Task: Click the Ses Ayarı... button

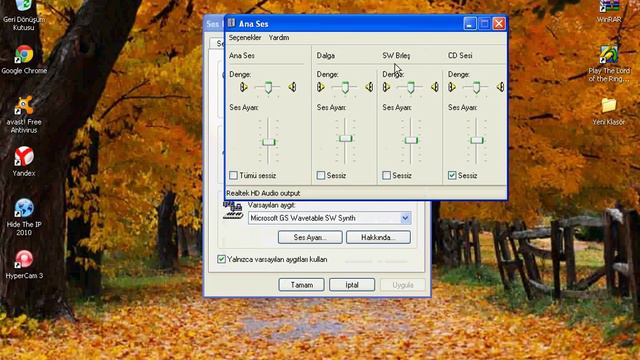Action: point(310,237)
